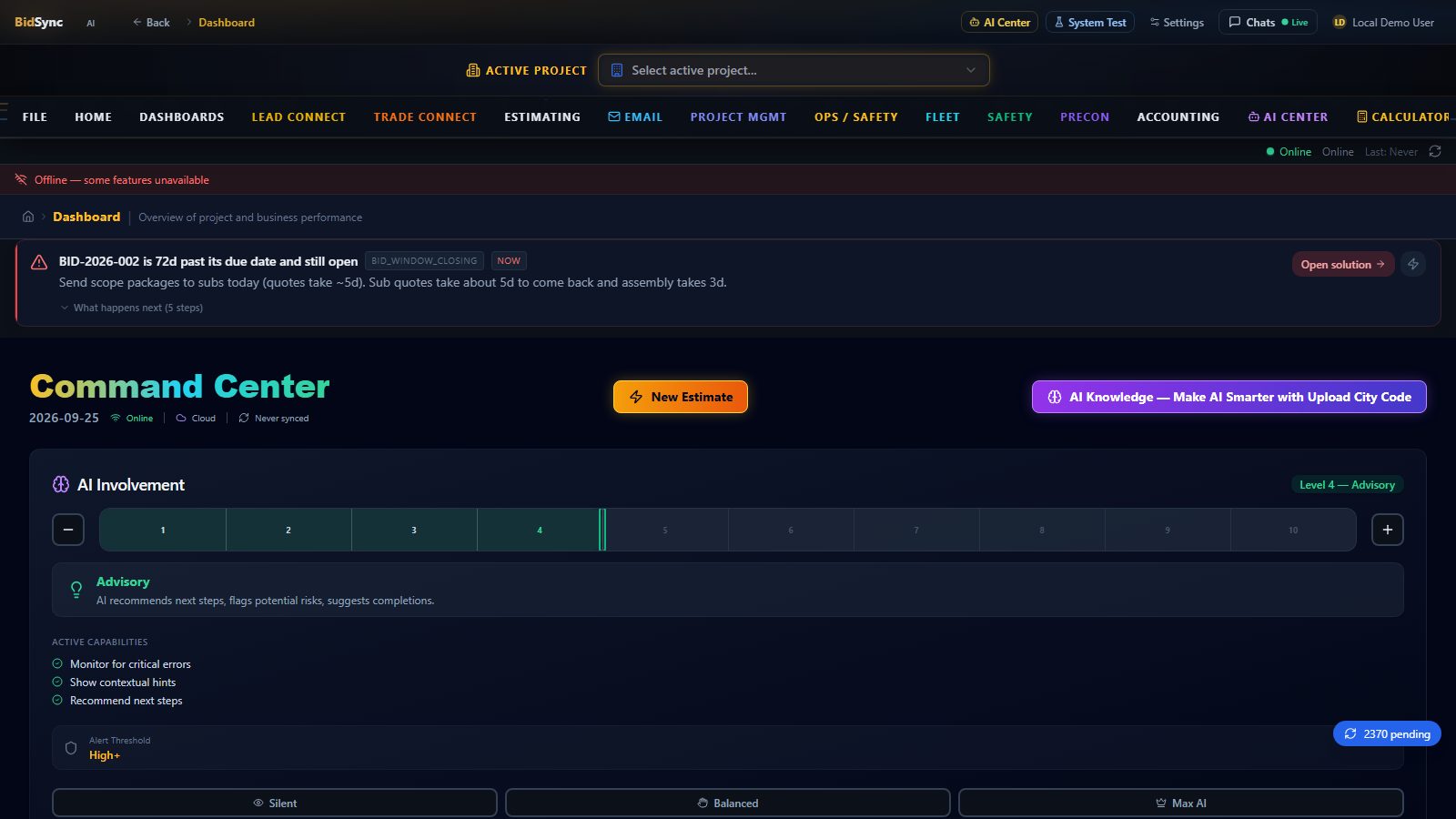Click the Advisory lightbulb icon

[76, 590]
